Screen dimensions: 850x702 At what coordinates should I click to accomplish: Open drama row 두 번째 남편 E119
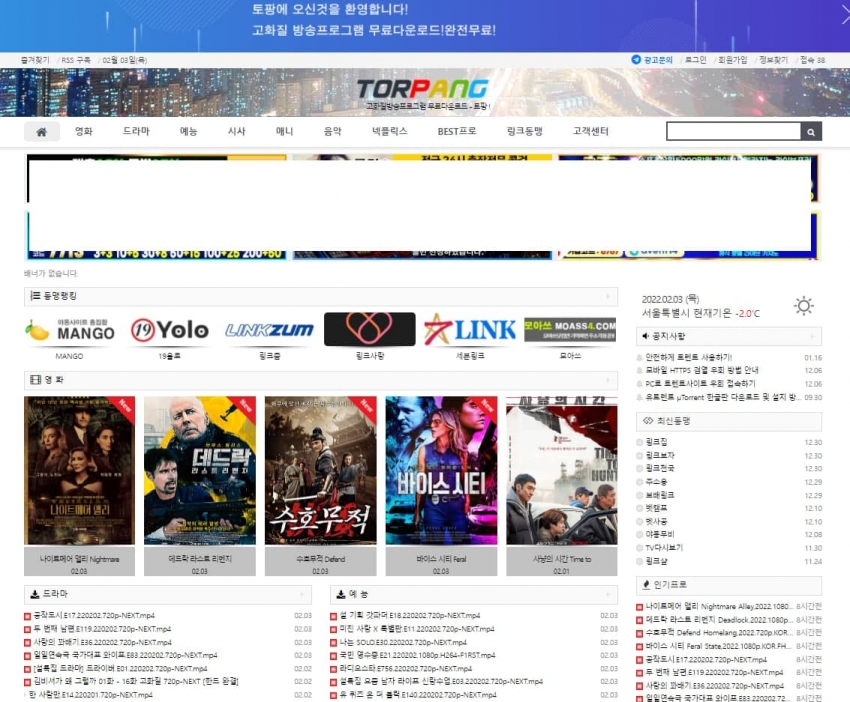pyautogui.click(x=102, y=629)
